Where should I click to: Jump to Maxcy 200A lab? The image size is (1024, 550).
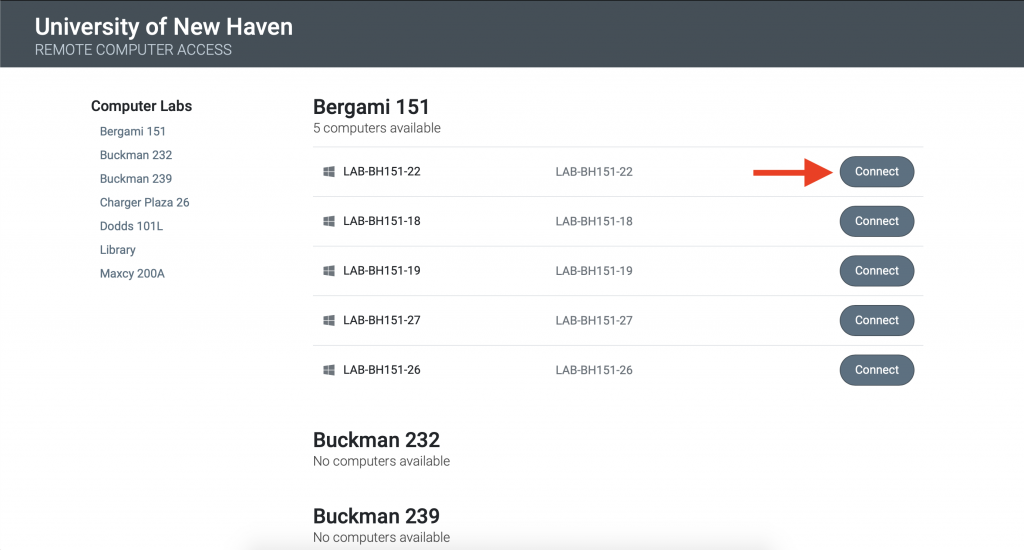132,273
